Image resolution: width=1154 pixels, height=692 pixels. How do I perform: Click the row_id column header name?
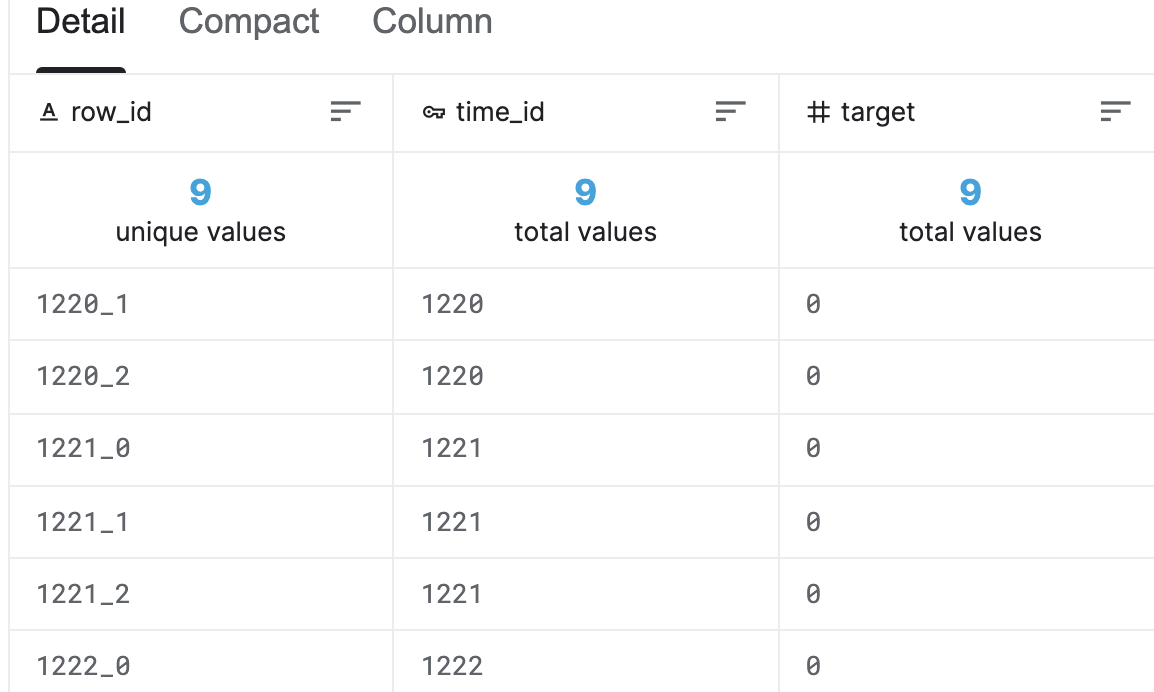pos(111,112)
